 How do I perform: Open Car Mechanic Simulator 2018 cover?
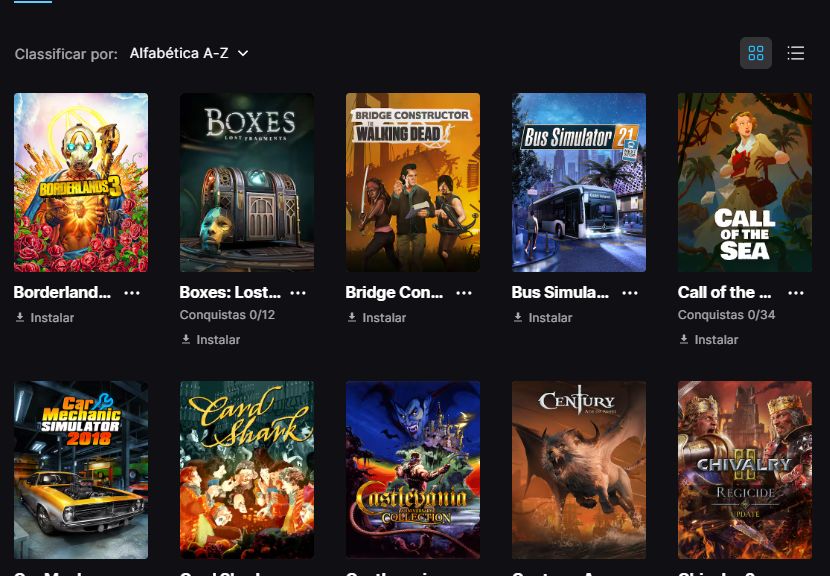81,470
